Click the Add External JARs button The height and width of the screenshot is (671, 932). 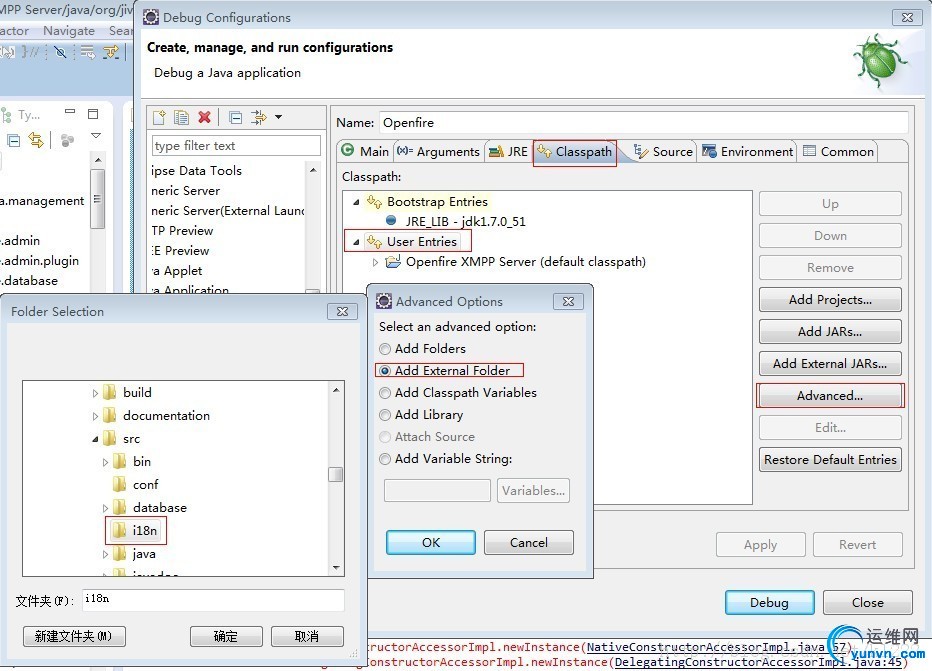[x=830, y=364]
